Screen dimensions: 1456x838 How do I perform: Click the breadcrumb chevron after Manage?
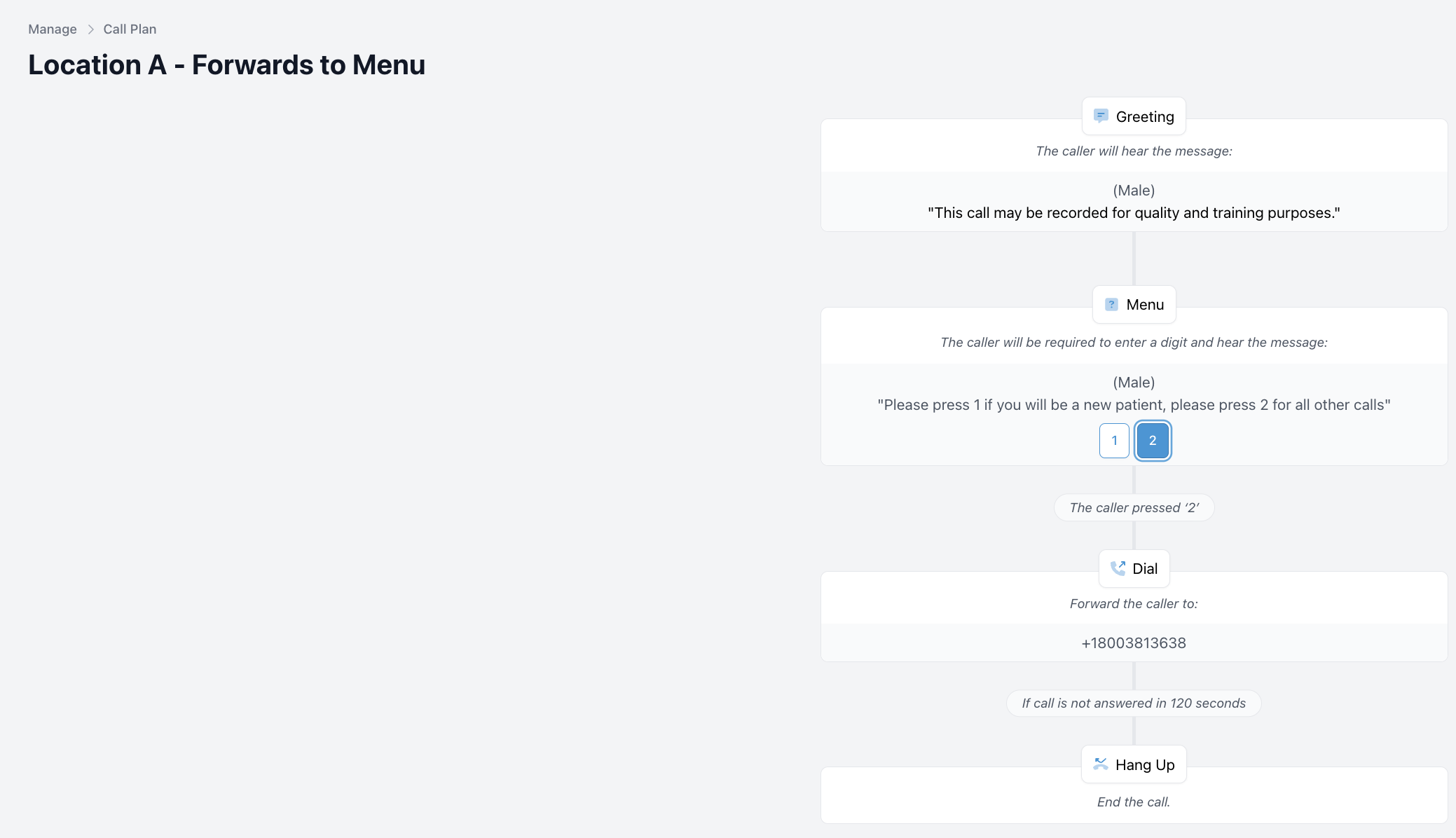coord(90,29)
